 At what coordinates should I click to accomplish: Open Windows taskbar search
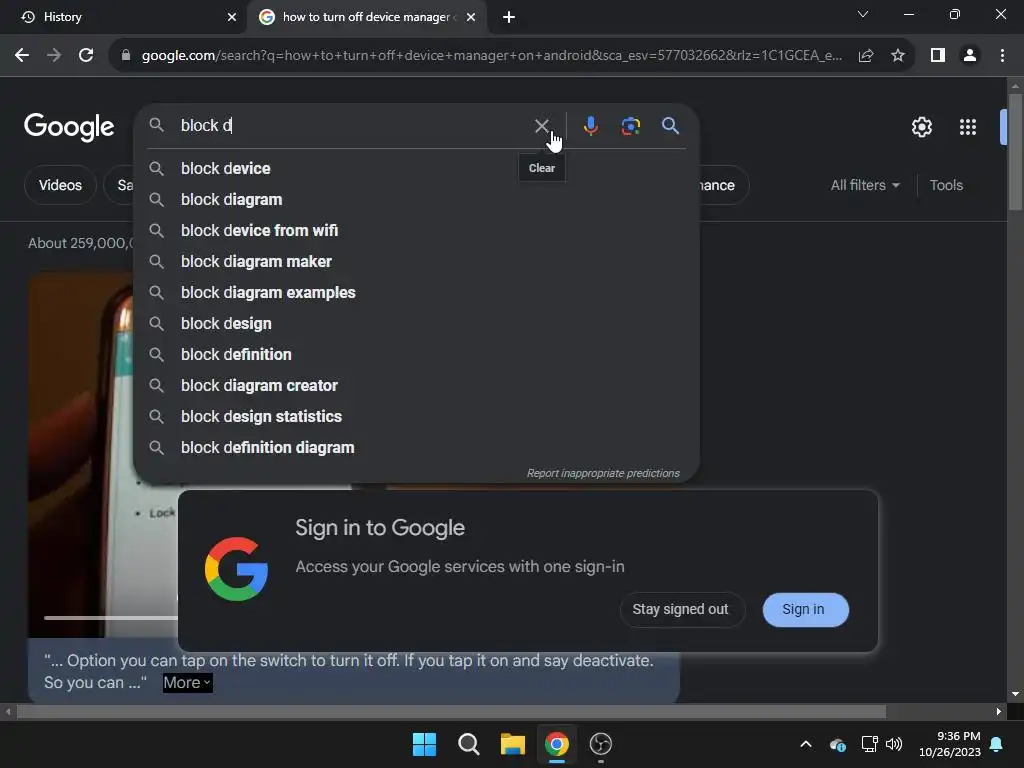pos(468,744)
